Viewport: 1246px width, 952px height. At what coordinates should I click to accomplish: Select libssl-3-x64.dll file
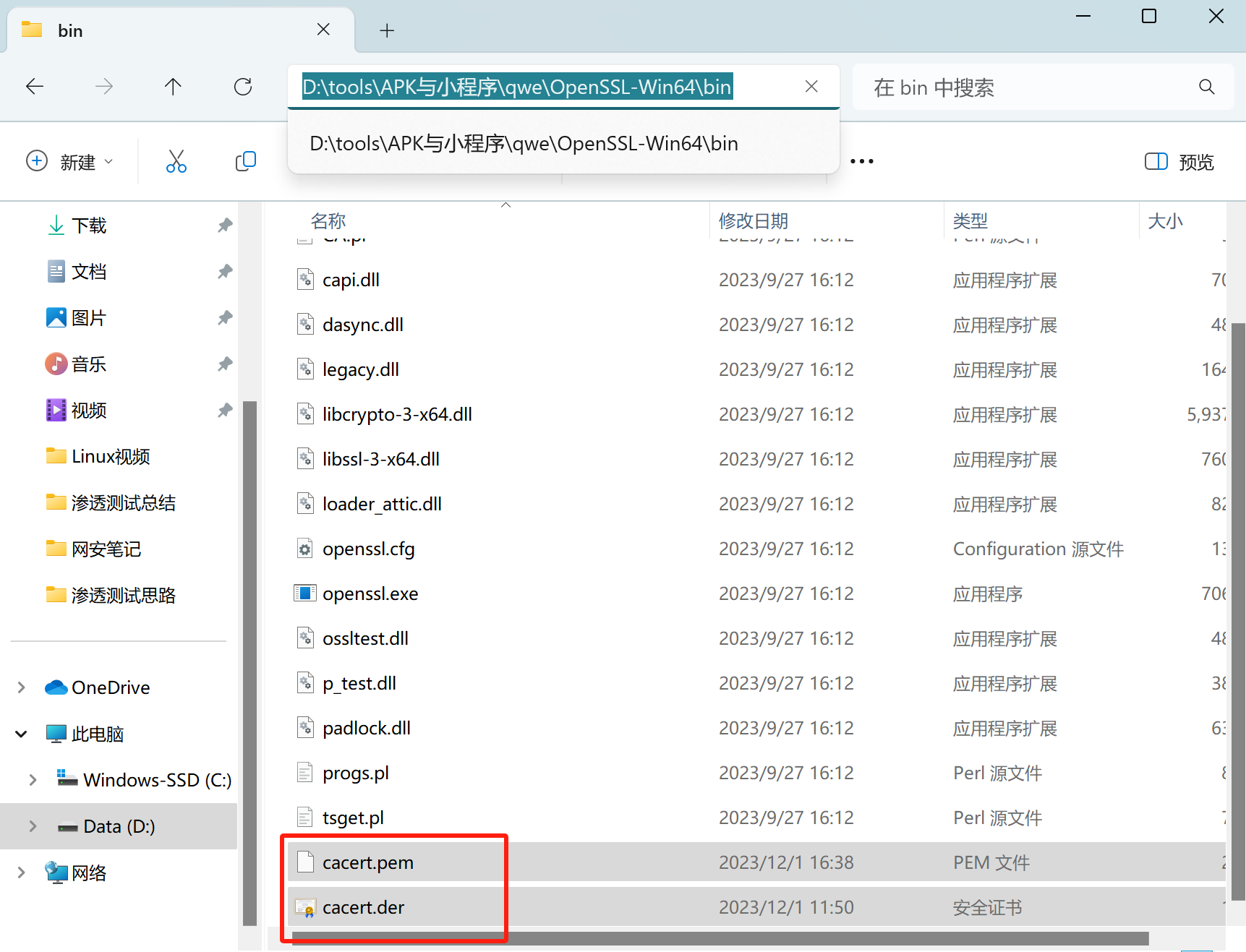[x=381, y=459]
